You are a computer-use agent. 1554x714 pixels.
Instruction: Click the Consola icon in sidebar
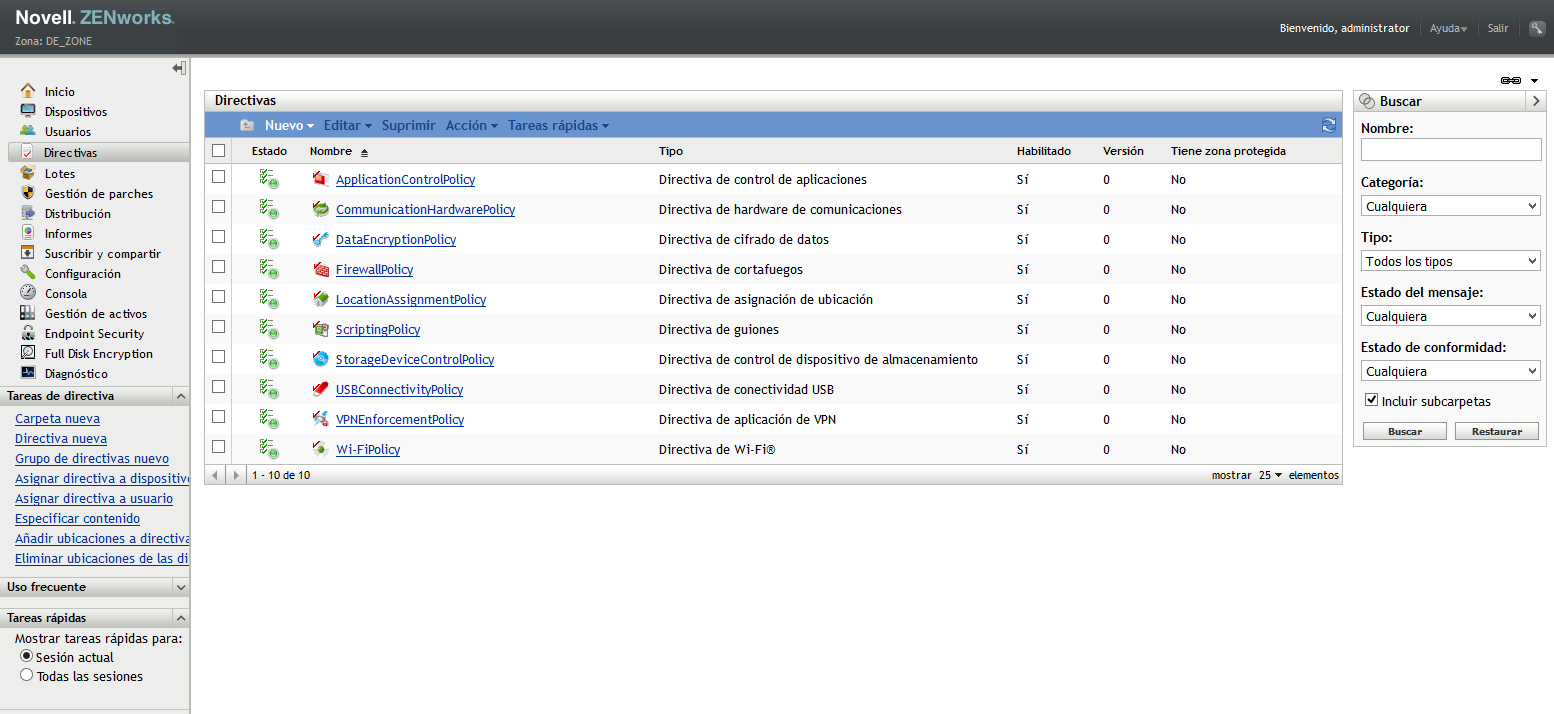(x=28, y=293)
